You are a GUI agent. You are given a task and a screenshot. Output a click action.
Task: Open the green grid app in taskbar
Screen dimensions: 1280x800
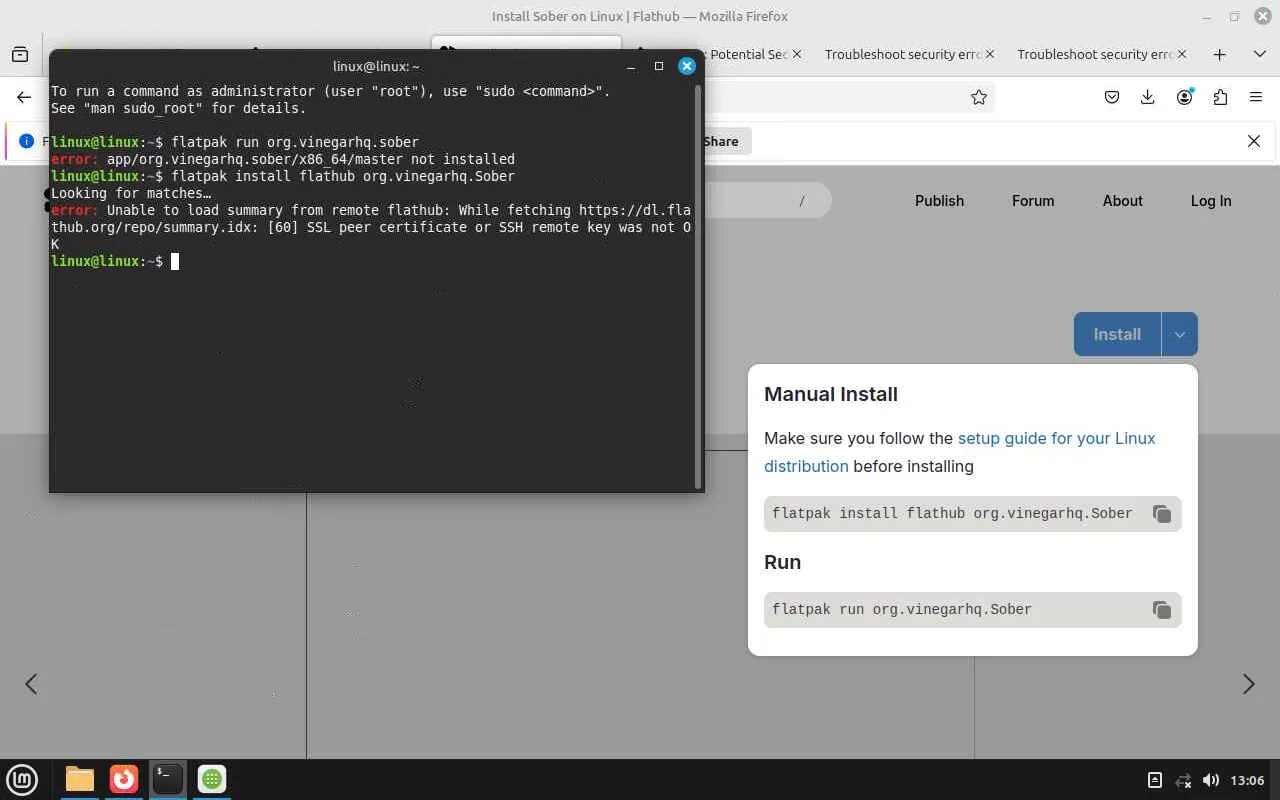point(211,779)
